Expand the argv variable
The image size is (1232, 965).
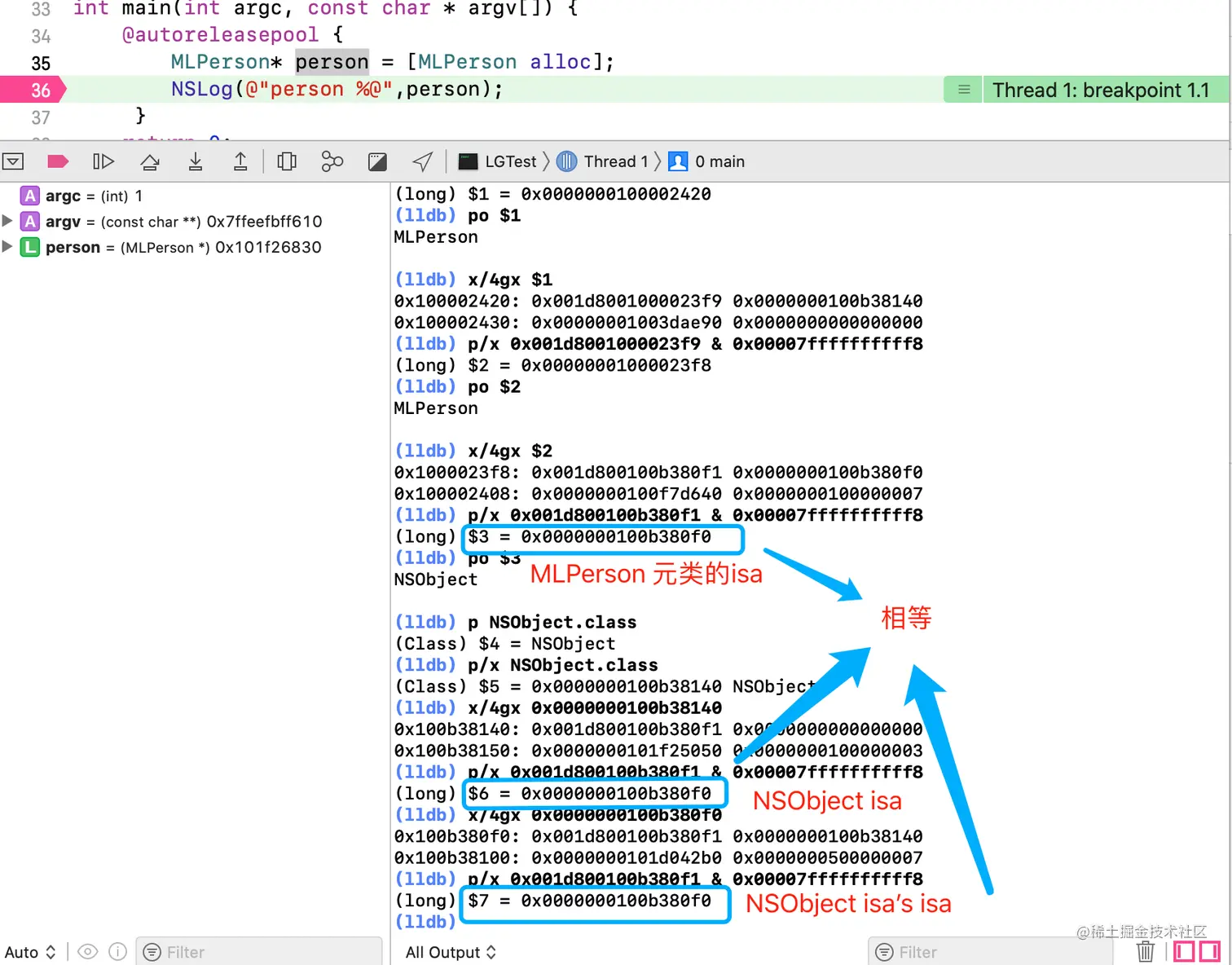[7, 221]
